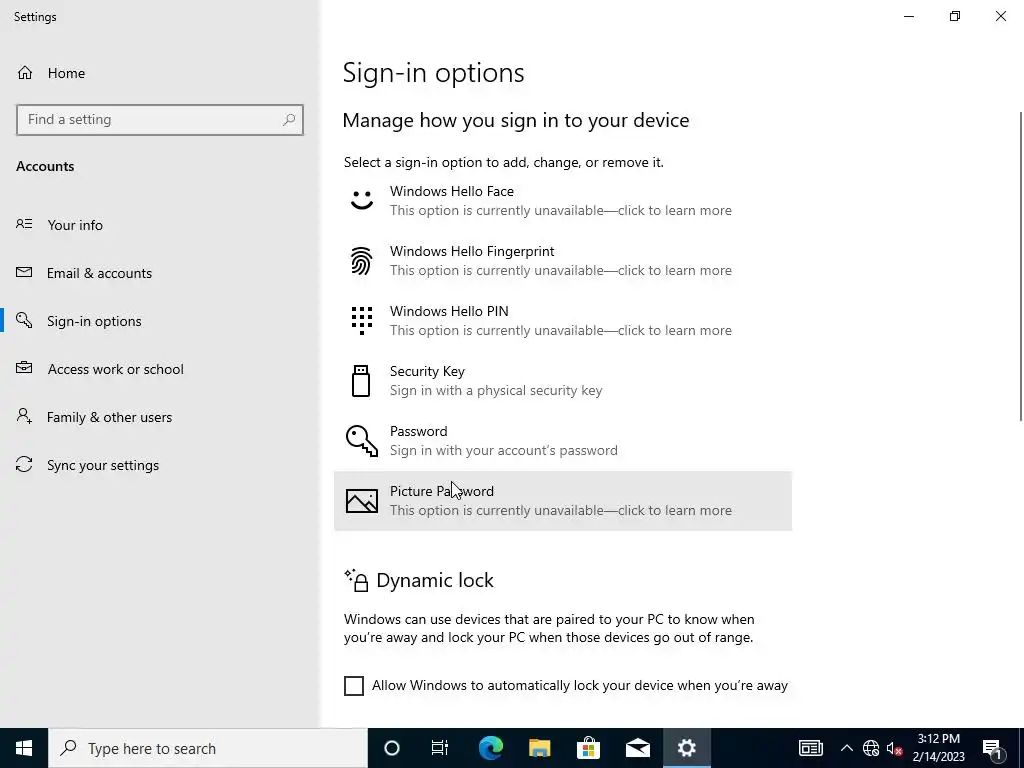Image resolution: width=1024 pixels, height=768 pixels.
Task: Click the Type here to search box
Action: (208, 748)
